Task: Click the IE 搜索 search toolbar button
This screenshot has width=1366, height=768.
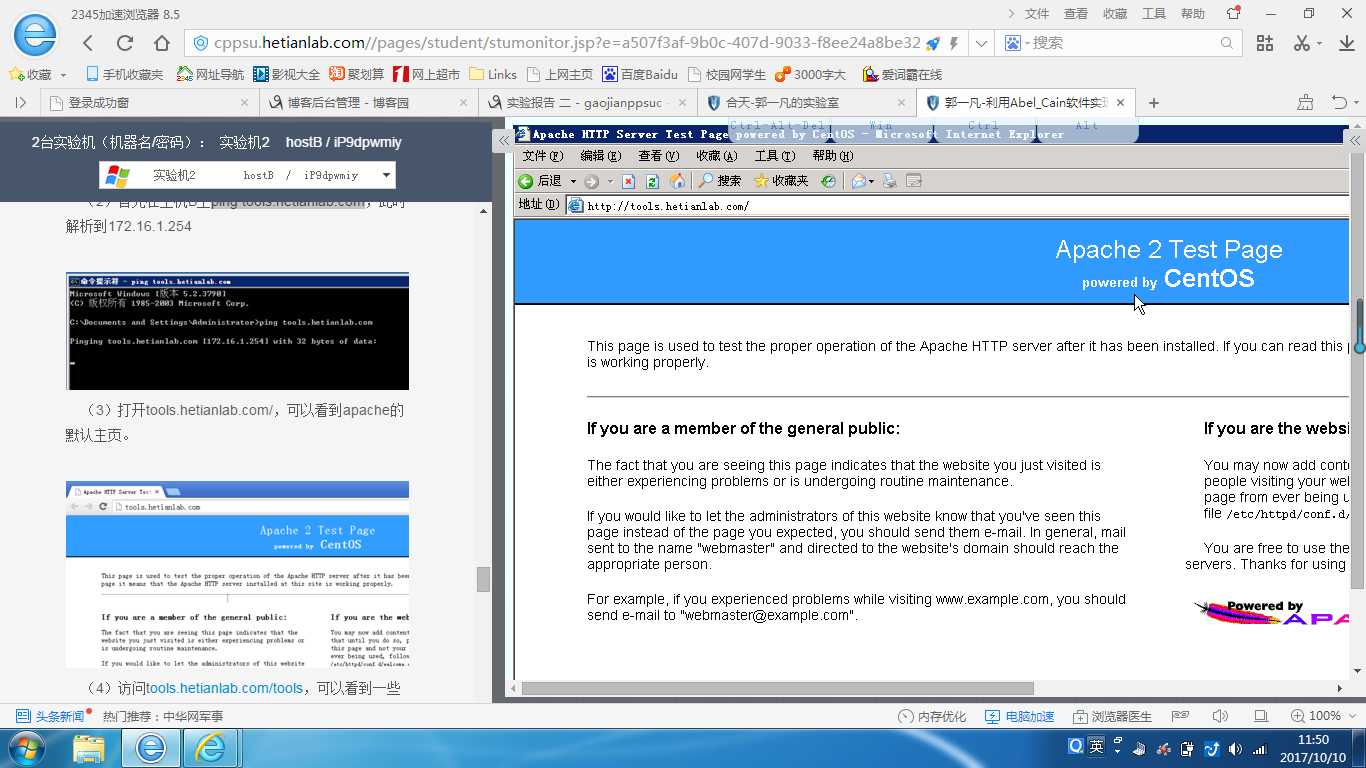Action: [x=720, y=181]
